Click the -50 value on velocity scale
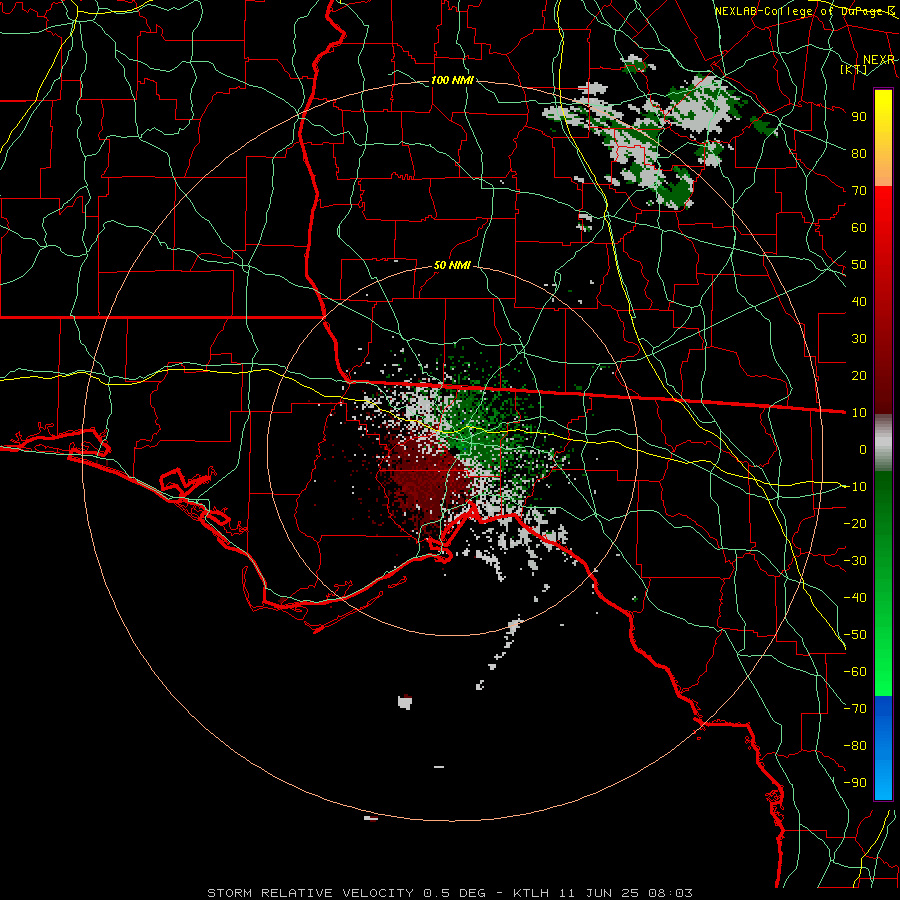The width and height of the screenshot is (900, 900). (855, 634)
